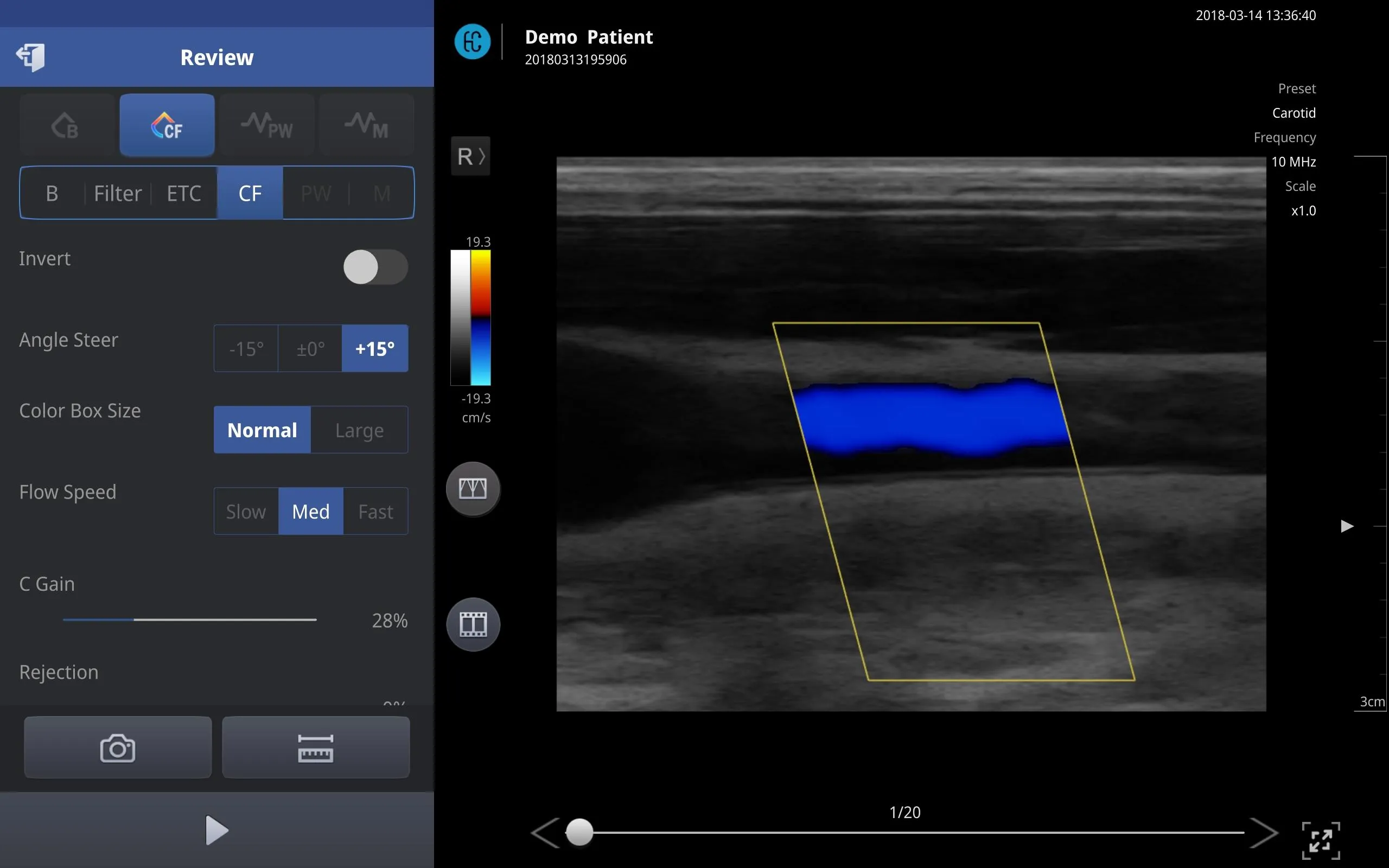The image size is (1389, 868).
Task: Enable the Invert switch
Action: click(375, 266)
